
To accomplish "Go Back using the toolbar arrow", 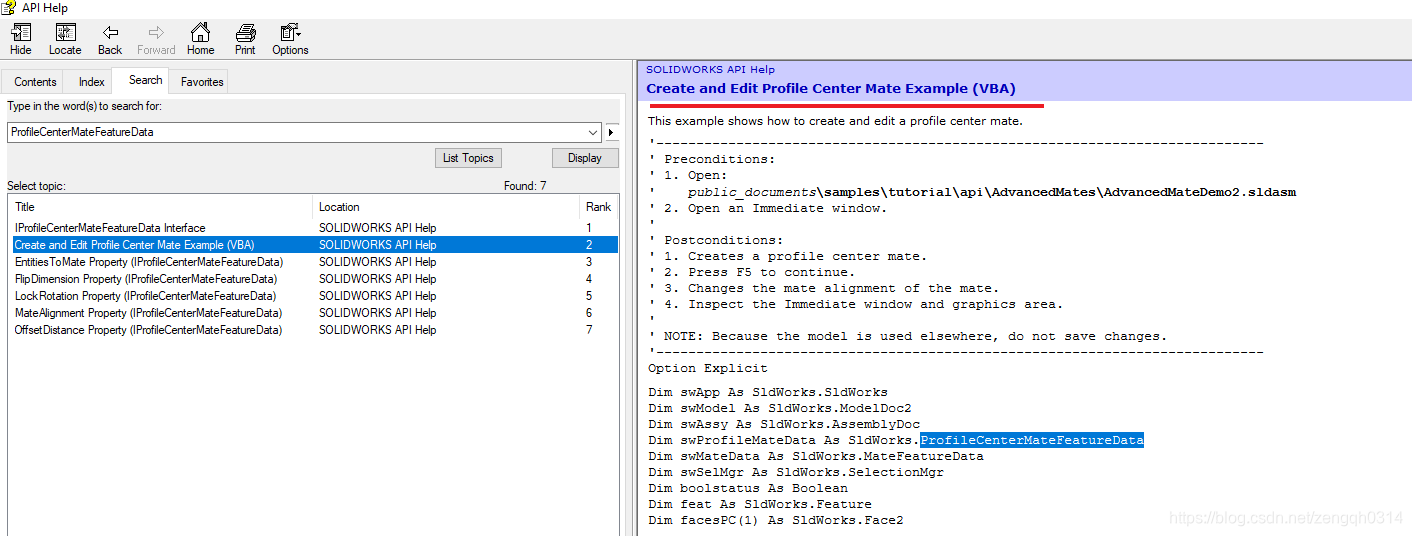I will (x=110, y=39).
